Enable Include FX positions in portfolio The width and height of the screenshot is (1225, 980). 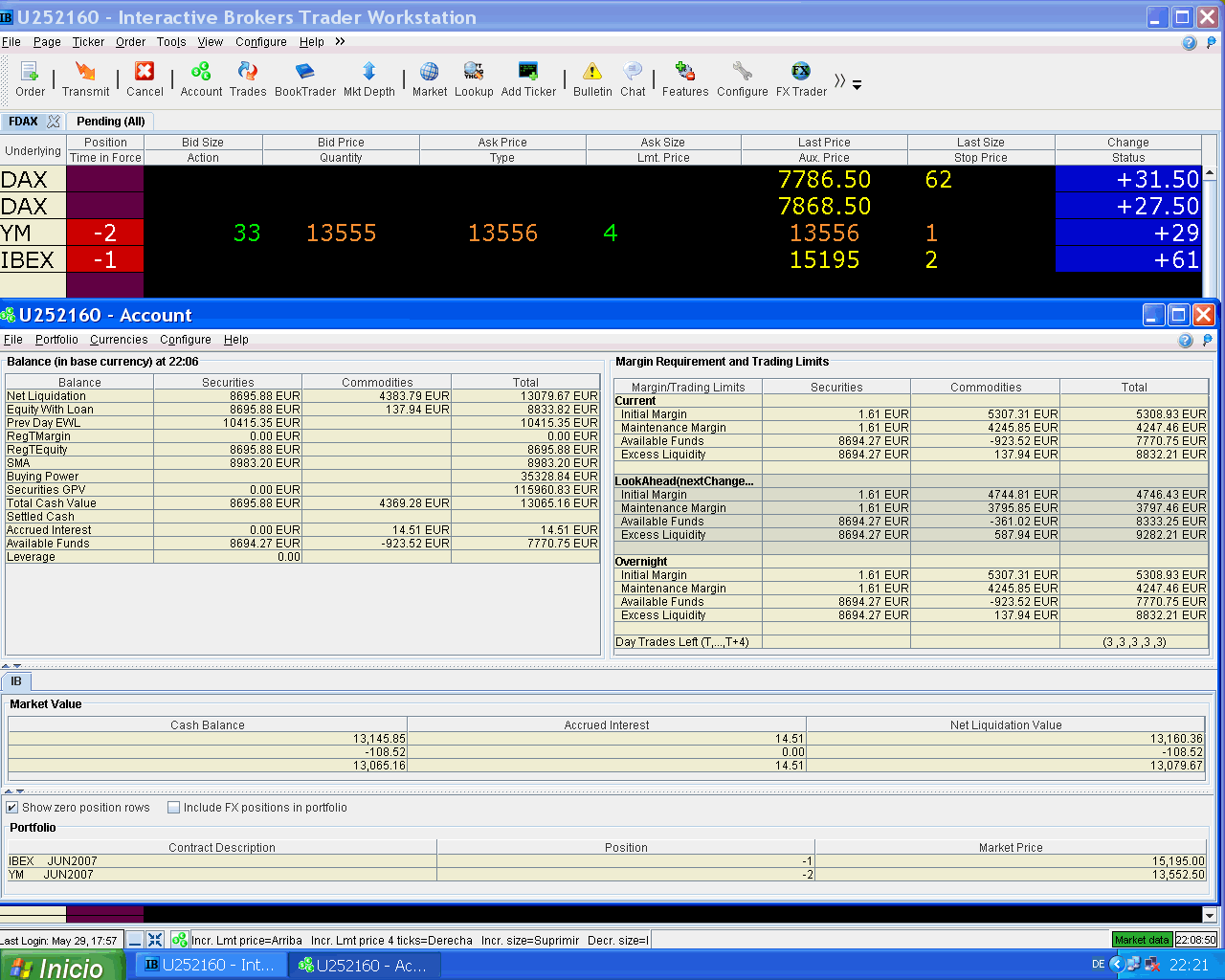tap(174, 808)
